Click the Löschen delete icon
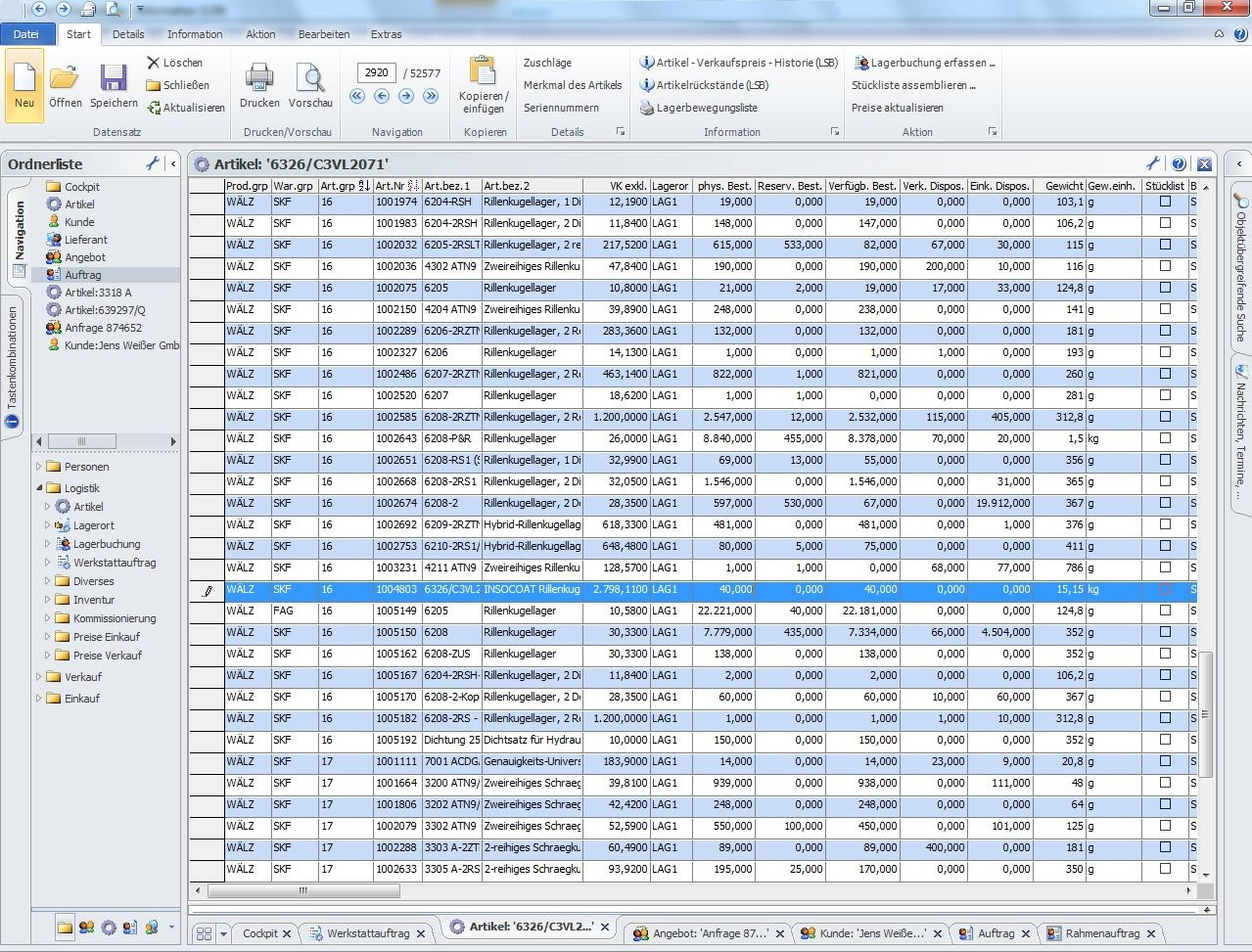1252x952 pixels. 153,63
